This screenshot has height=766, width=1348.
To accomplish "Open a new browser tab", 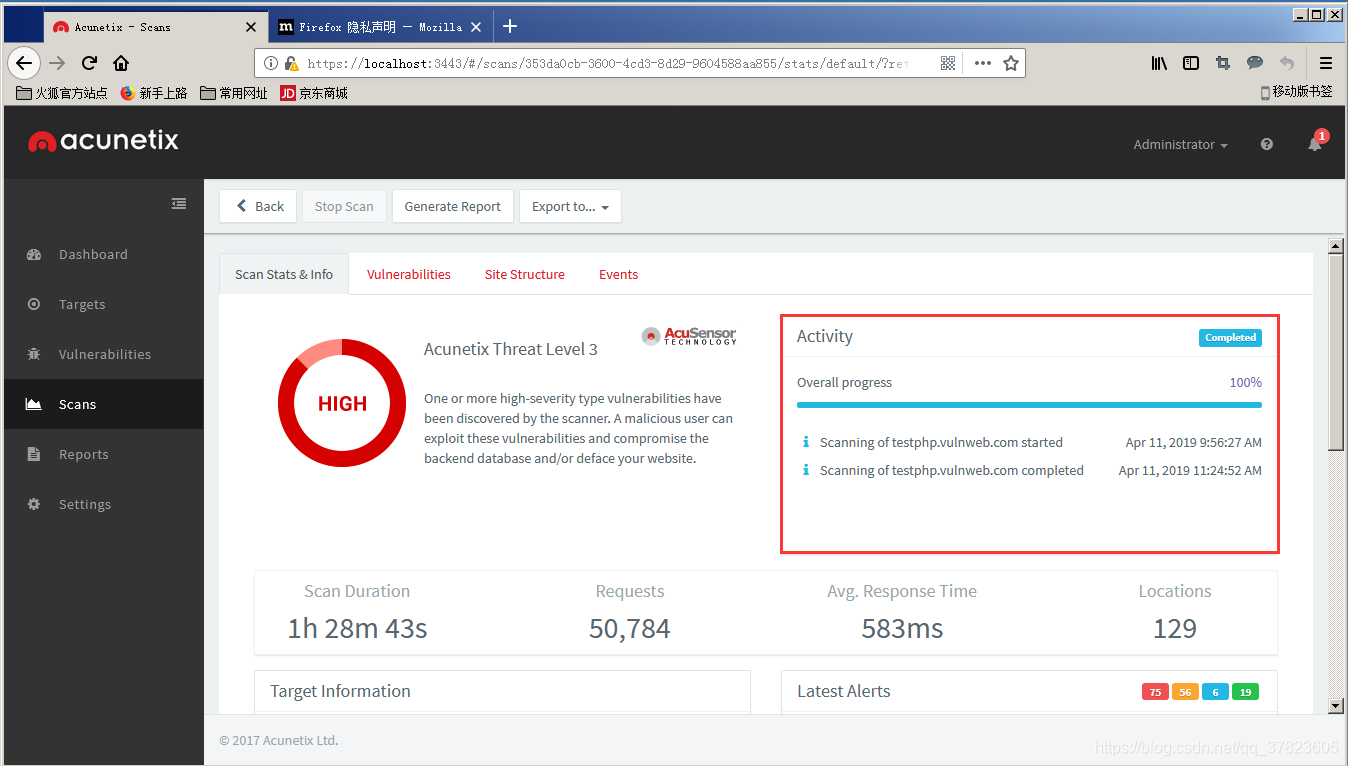I will 510,27.
